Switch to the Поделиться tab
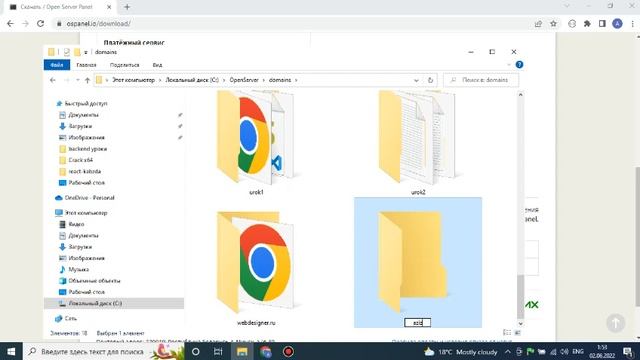This screenshot has height=360, width=640. click(x=124, y=65)
